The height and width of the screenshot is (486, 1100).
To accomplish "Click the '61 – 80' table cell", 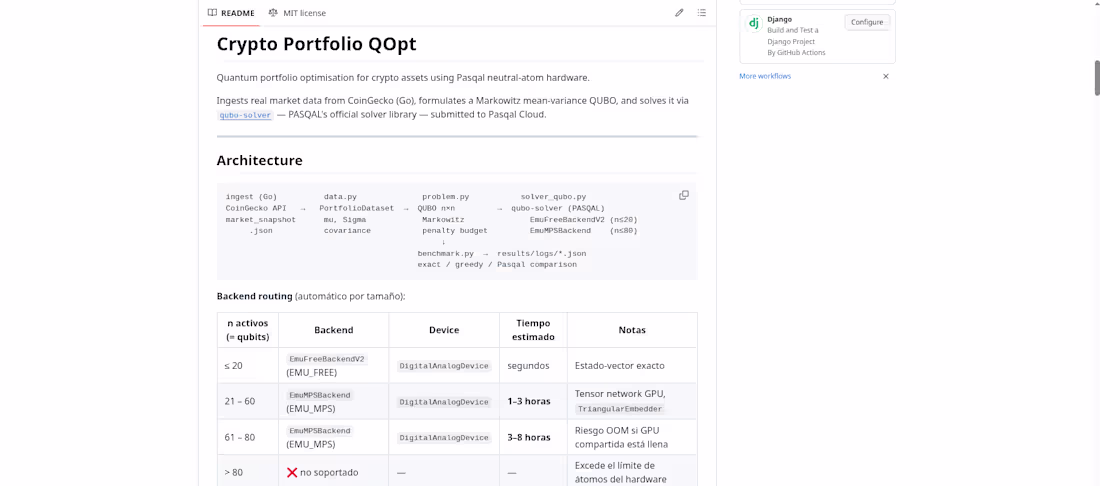I will (x=248, y=437).
